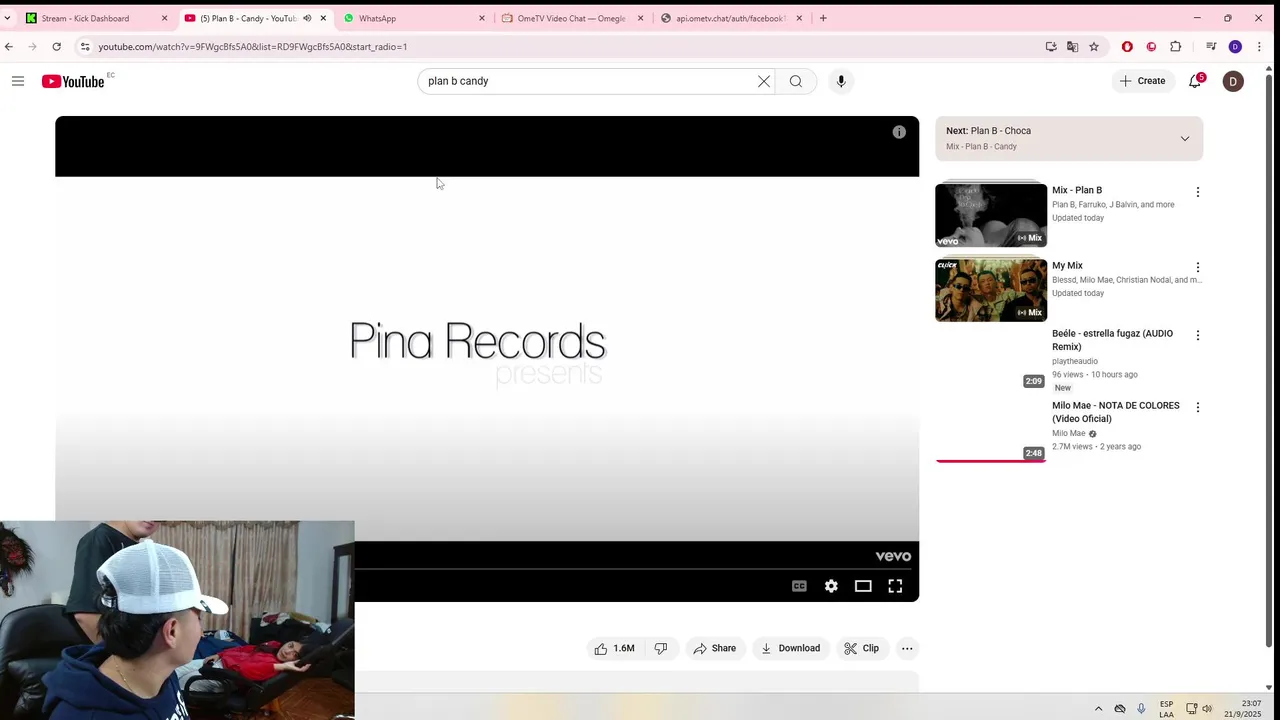The height and width of the screenshot is (720, 1280).
Task: Open My Mix thumbnail
Action: [x=991, y=290]
